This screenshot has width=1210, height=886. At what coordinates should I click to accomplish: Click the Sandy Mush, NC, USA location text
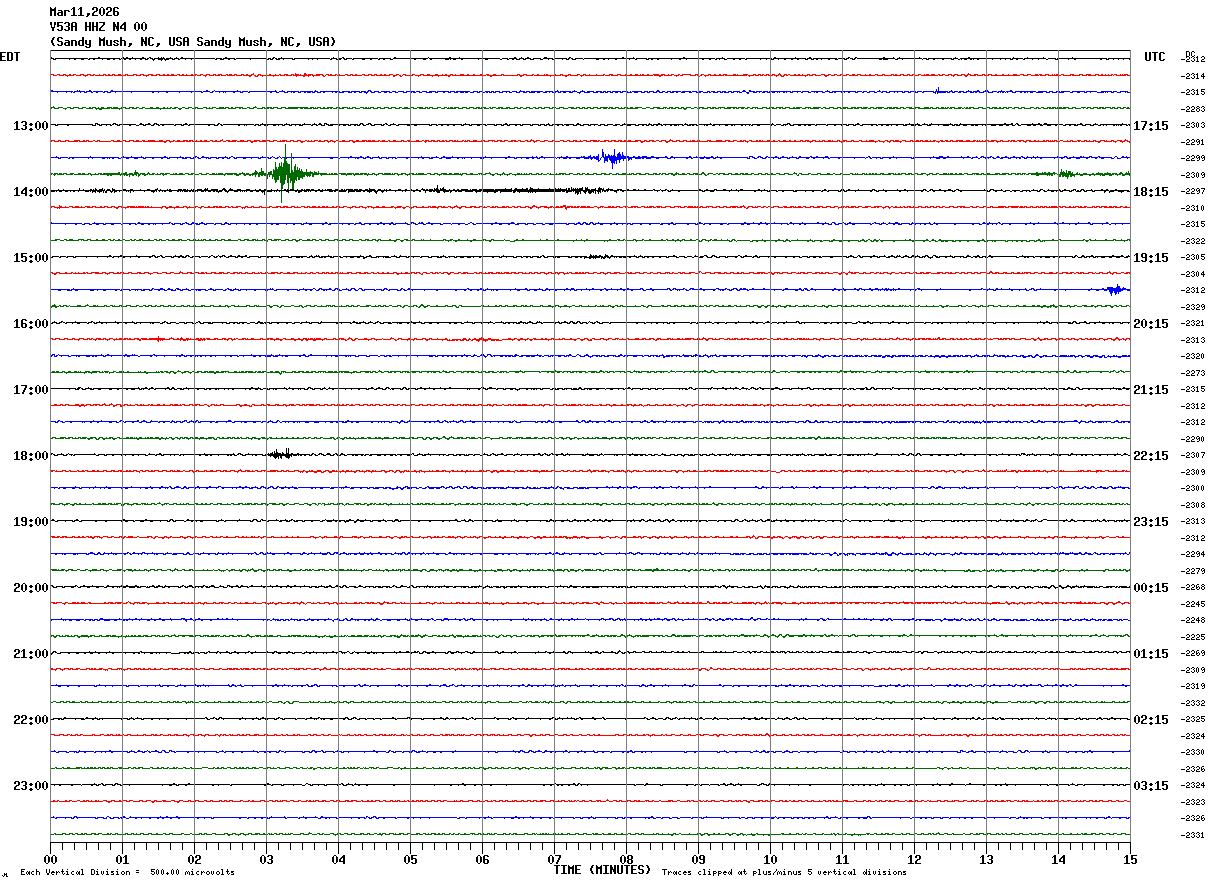192,42
